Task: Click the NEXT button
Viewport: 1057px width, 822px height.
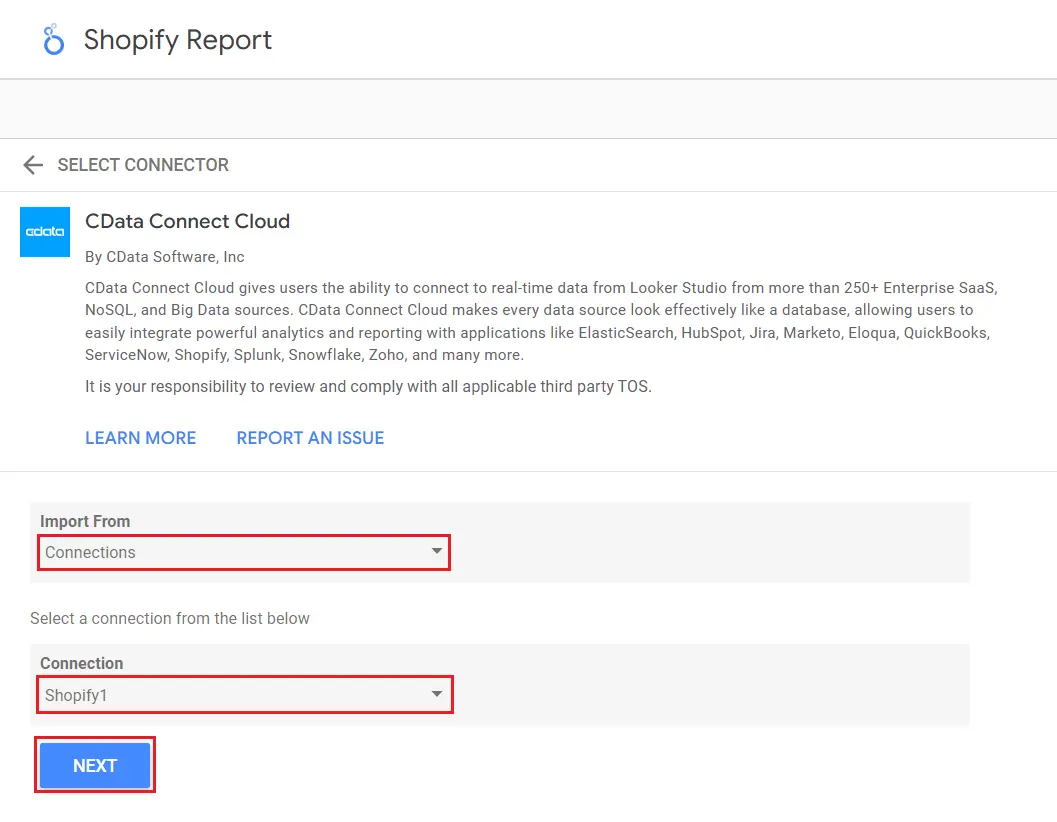Action: coord(94,765)
